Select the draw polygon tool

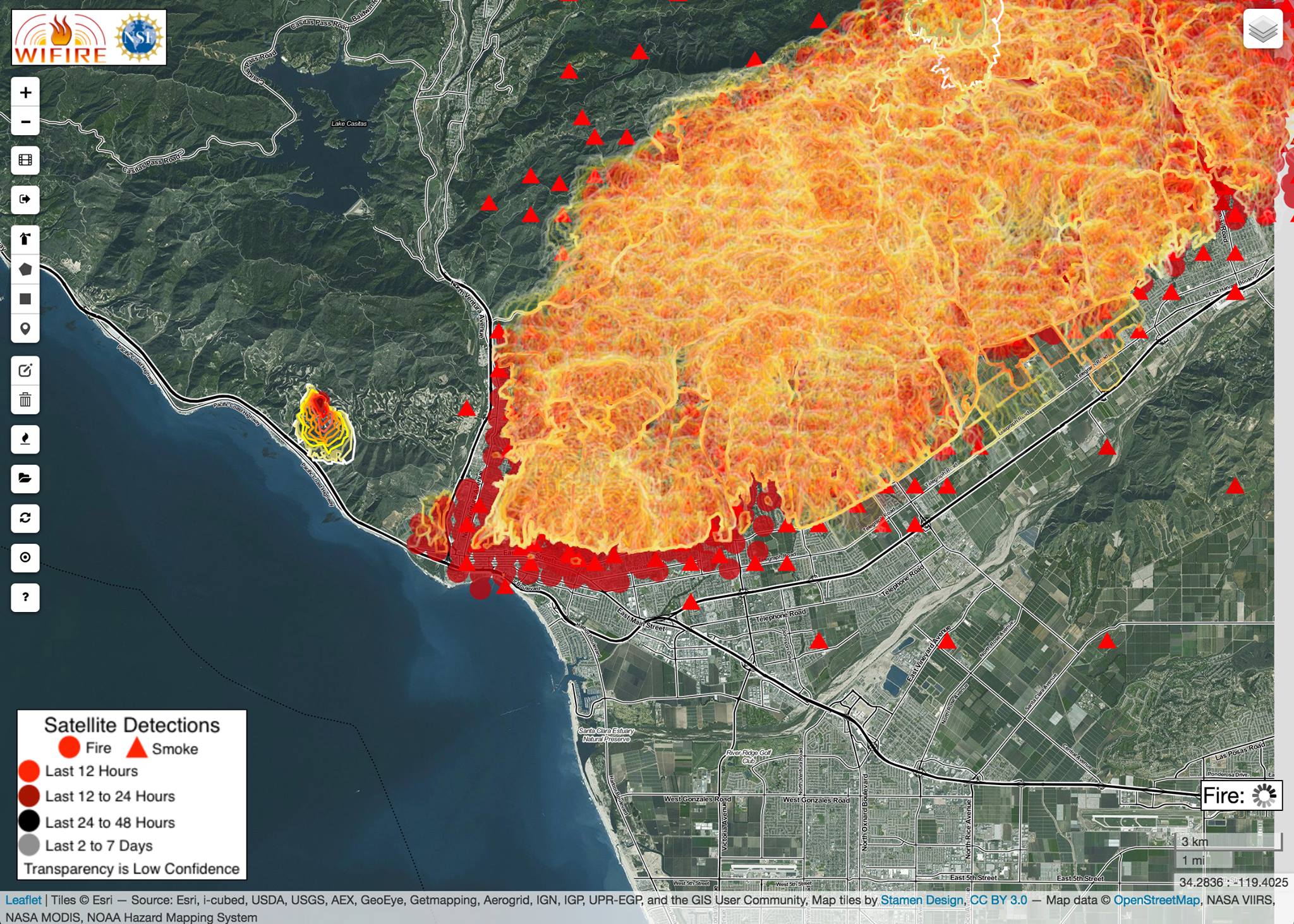[25, 270]
